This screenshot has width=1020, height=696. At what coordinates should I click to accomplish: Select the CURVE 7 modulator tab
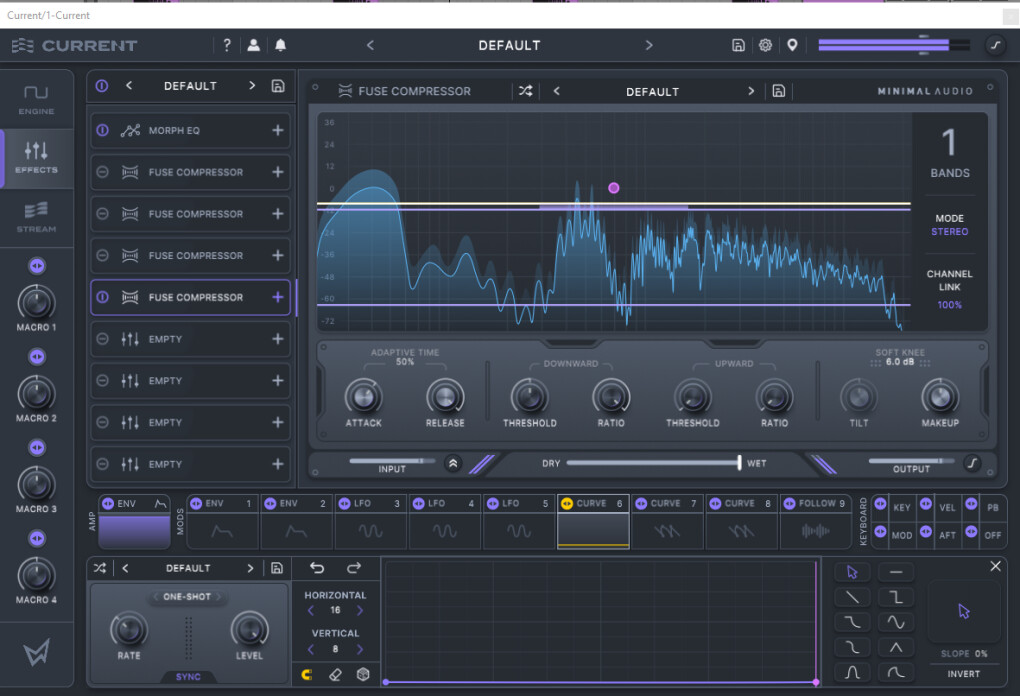667,522
